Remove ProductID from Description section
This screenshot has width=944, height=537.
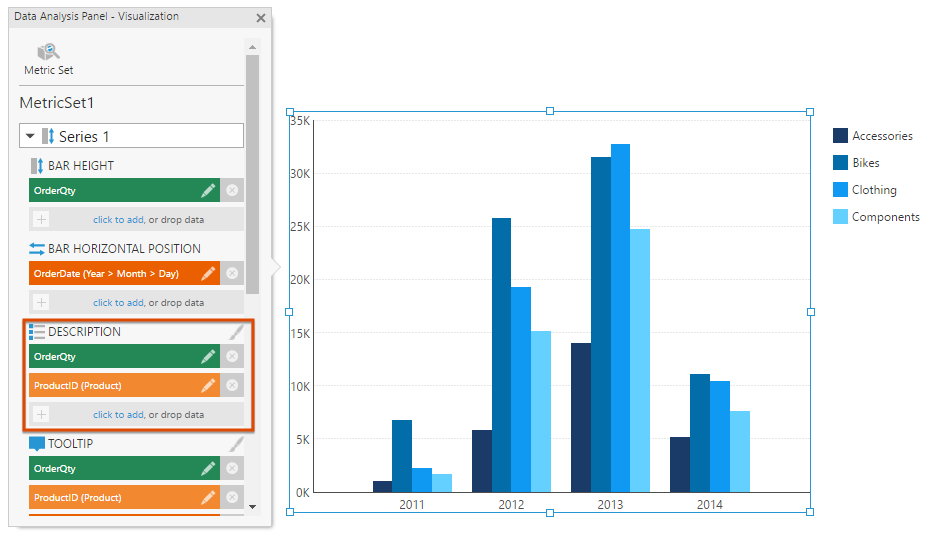point(232,385)
